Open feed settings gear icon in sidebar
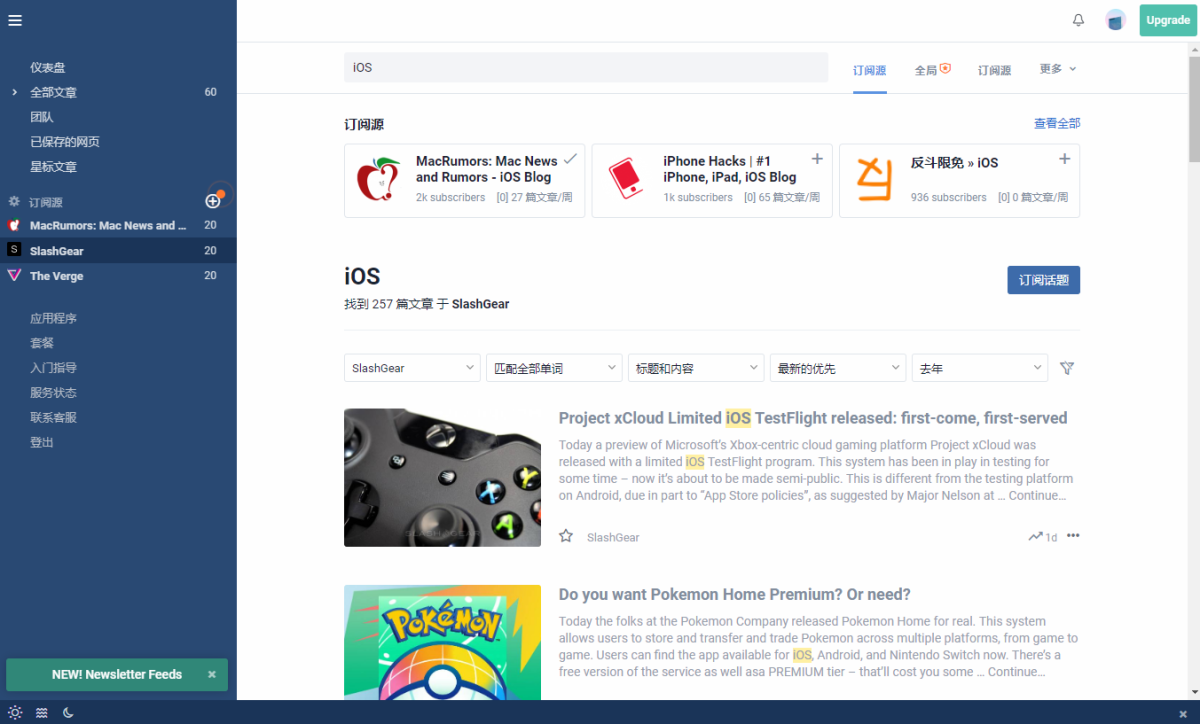Viewport: 1200px width, 724px height. (x=14, y=202)
